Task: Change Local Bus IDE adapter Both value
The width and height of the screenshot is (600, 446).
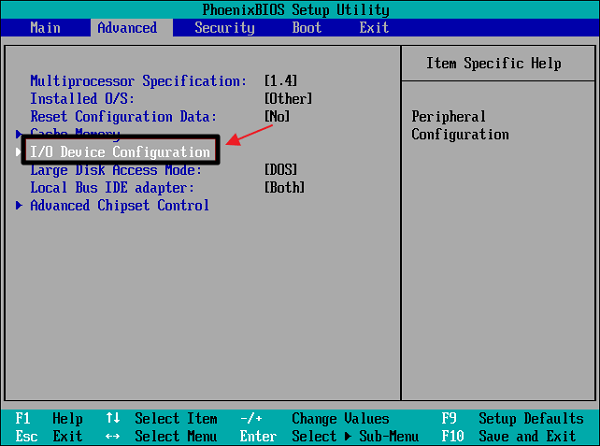Action: [284, 188]
